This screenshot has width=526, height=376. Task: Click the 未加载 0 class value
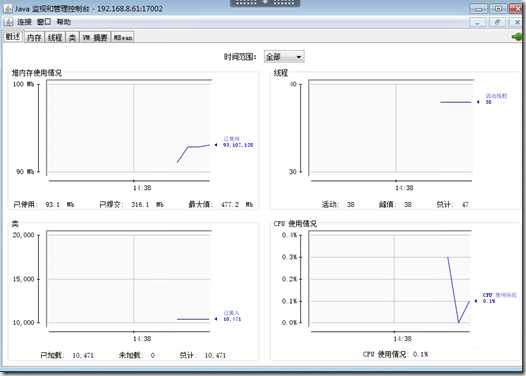(x=137, y=355)
